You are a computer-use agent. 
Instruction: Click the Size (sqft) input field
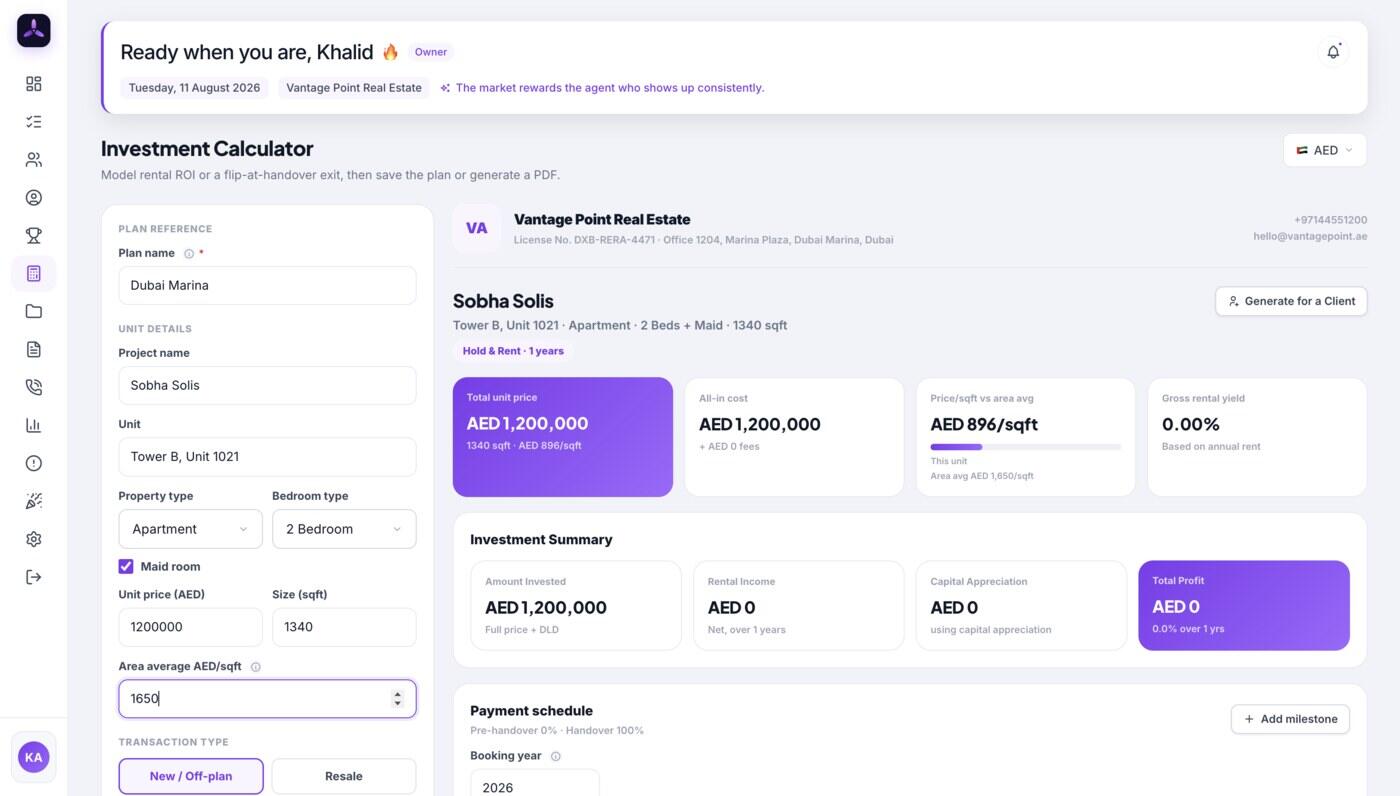[x=344, y=627]
